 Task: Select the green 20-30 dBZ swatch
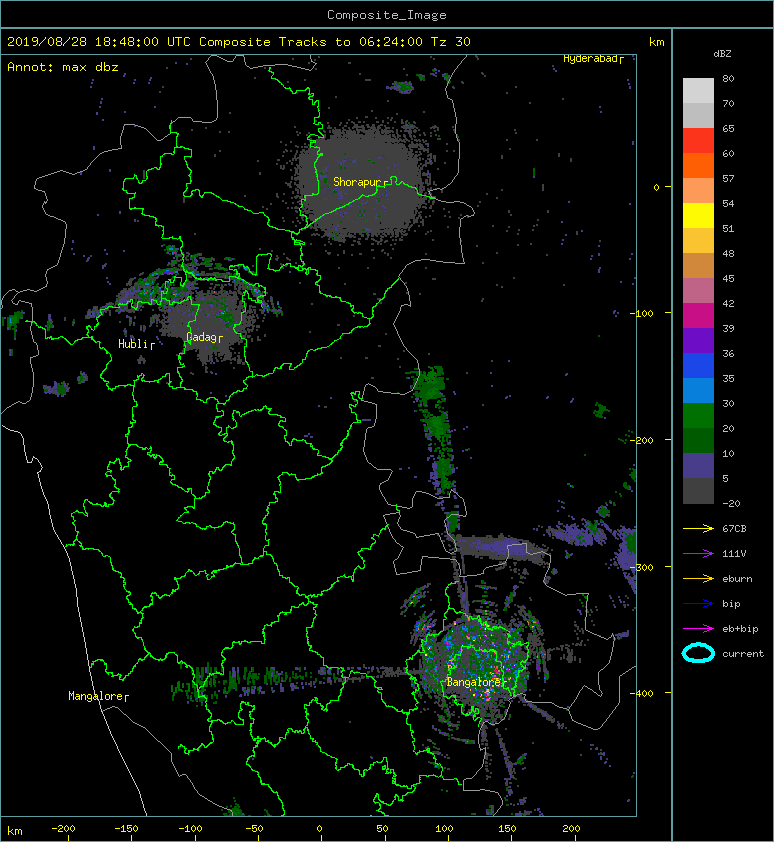[698, 416]
